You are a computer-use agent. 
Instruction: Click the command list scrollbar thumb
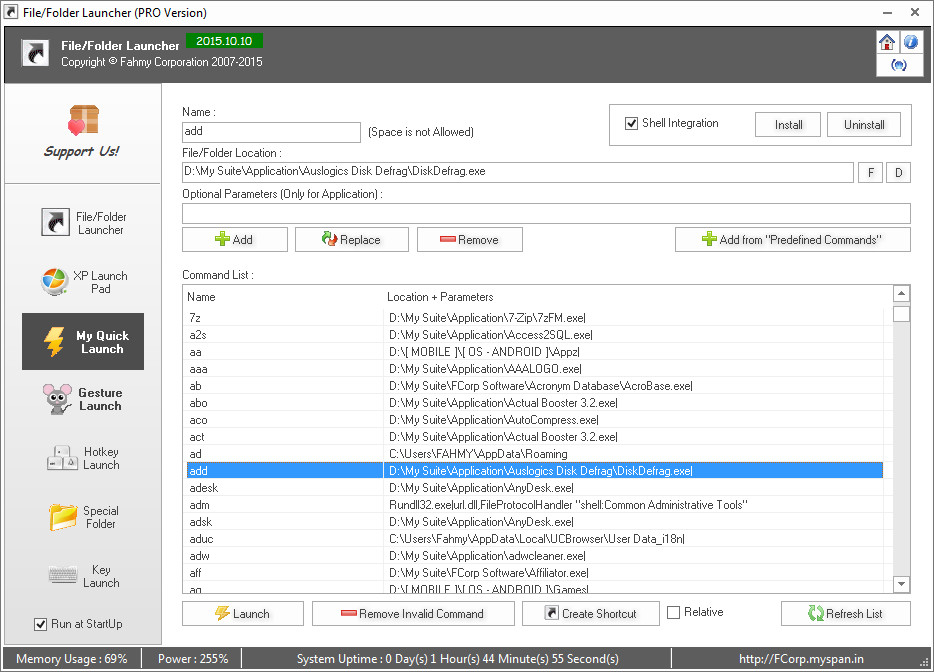902,313
